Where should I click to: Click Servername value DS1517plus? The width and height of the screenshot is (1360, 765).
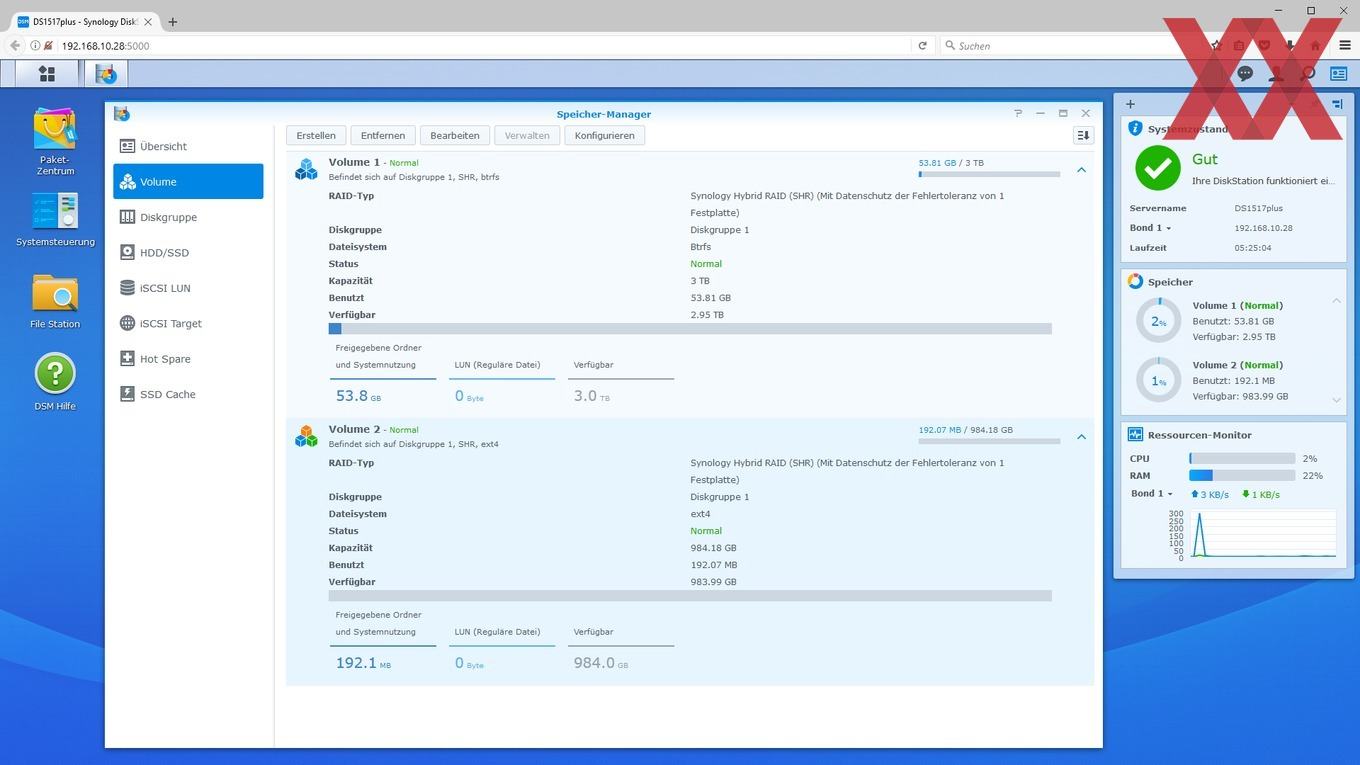[x=1258, y=208]
